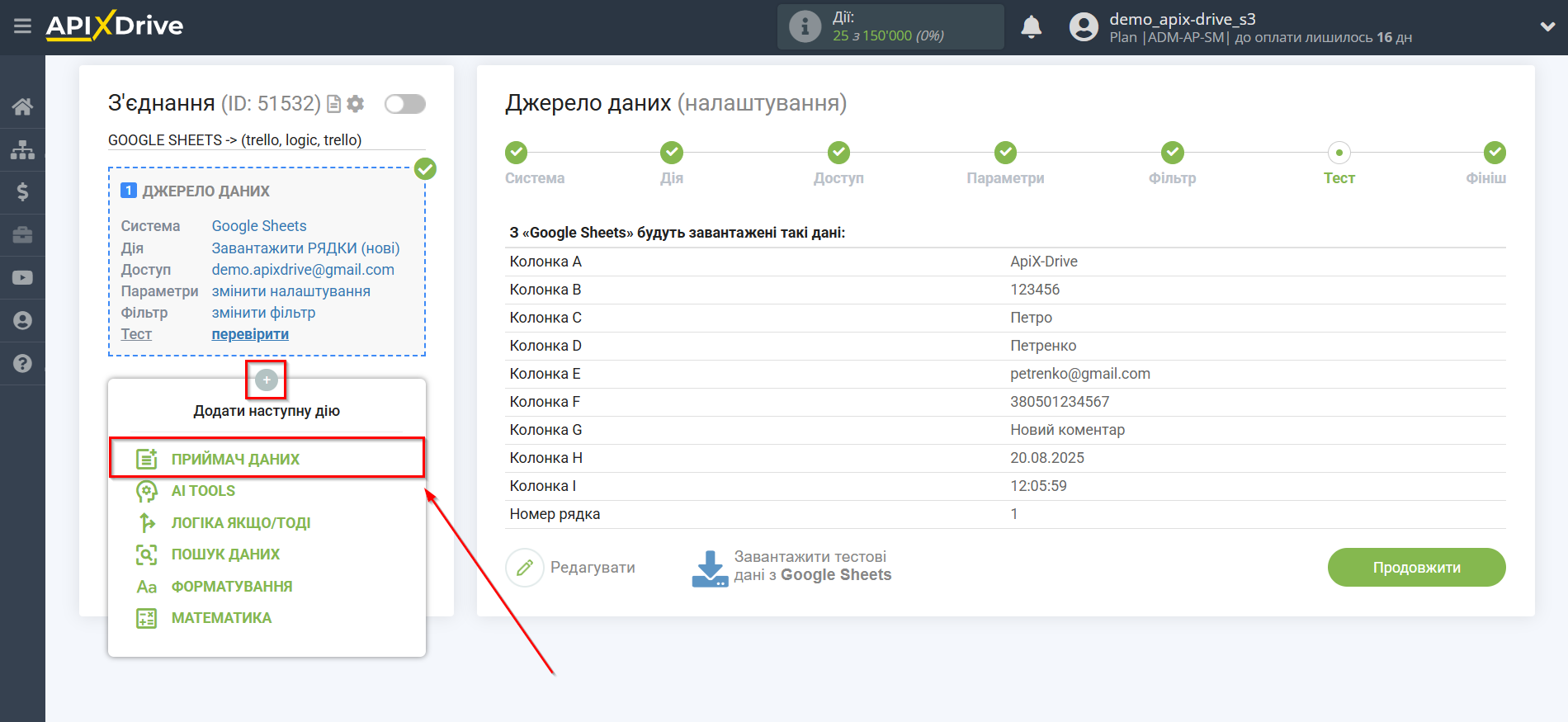Go to the Доступ step
This screenshot has width=1568, height=722.
pyautogui.click(x=838, y=153)
